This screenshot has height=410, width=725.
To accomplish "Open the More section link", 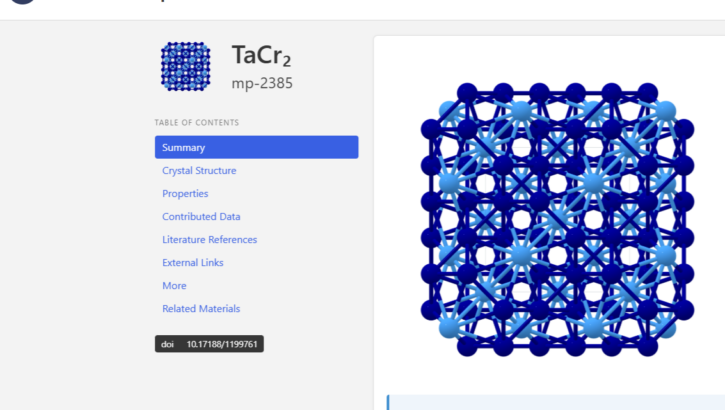I will coord(174,286).
